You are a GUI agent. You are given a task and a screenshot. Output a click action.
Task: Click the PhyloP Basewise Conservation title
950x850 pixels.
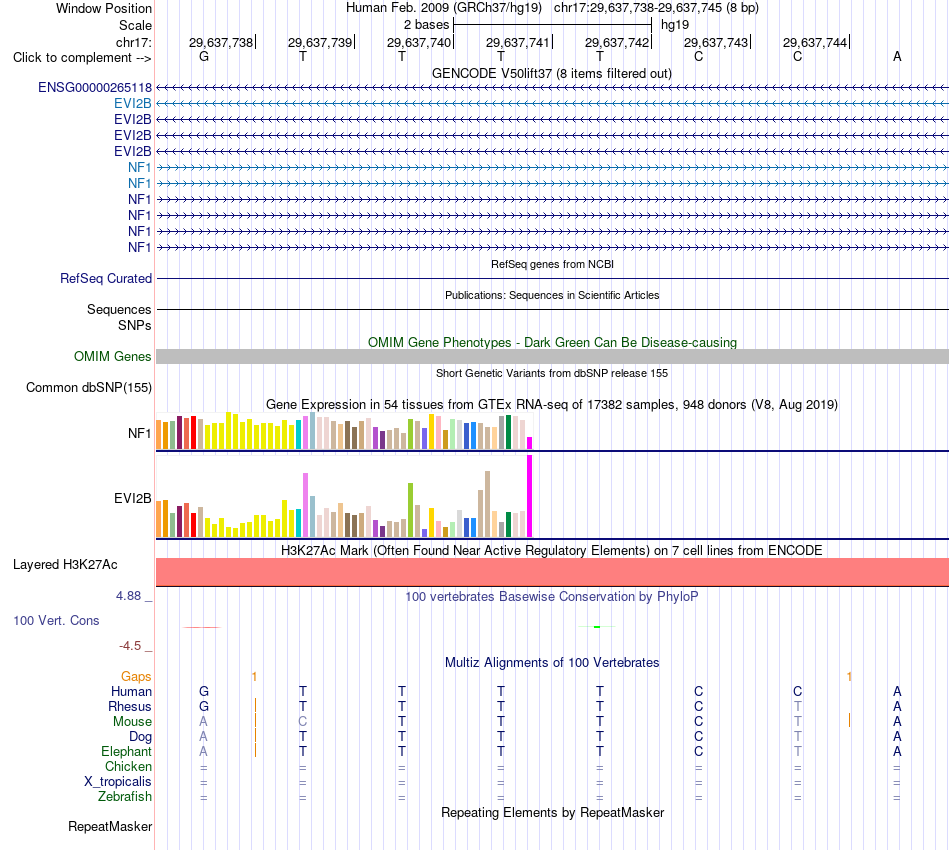[x=552, y=597]
